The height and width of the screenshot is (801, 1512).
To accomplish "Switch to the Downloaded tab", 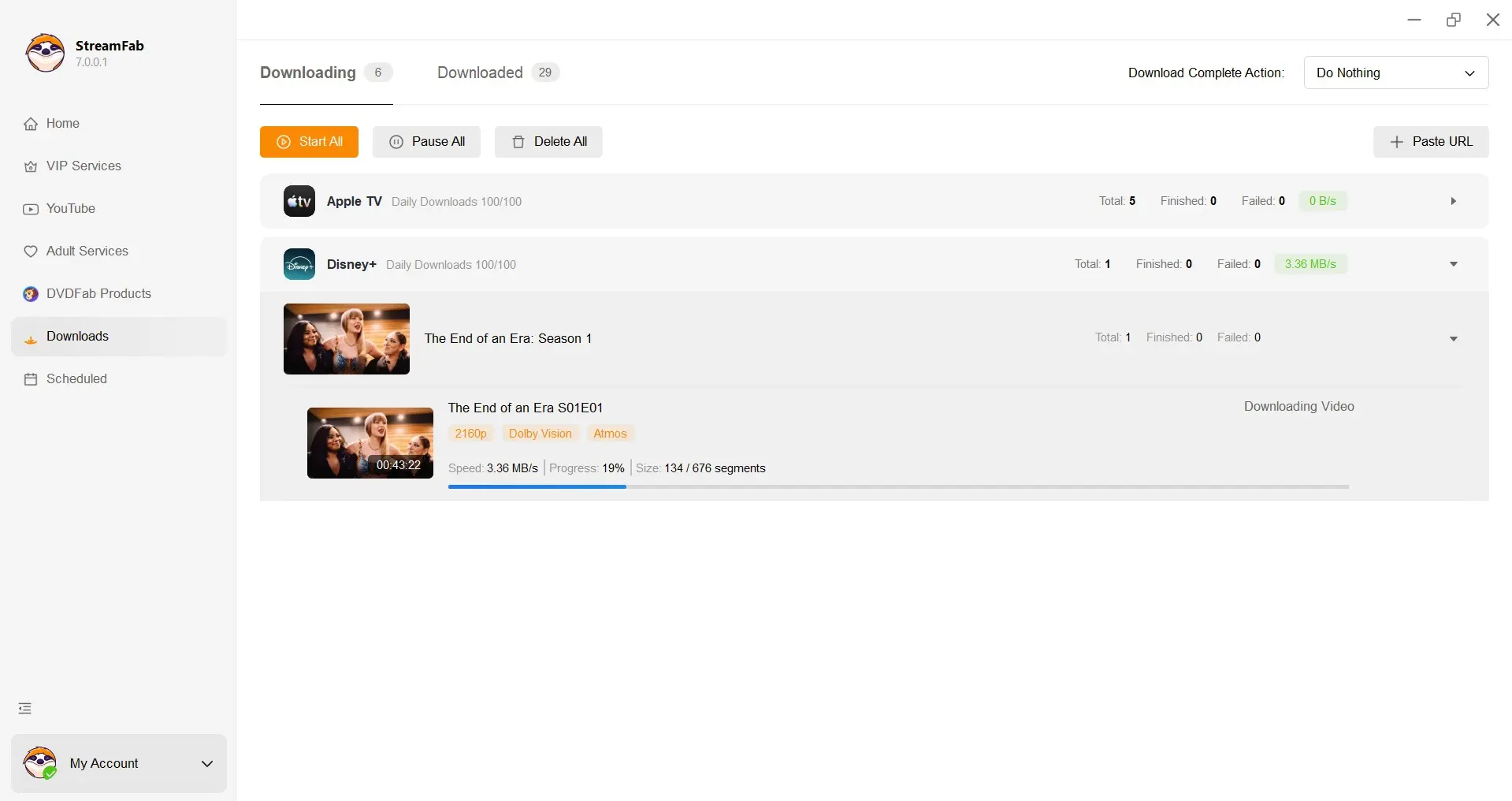I will pyautogui.click(x=498, y=73).
